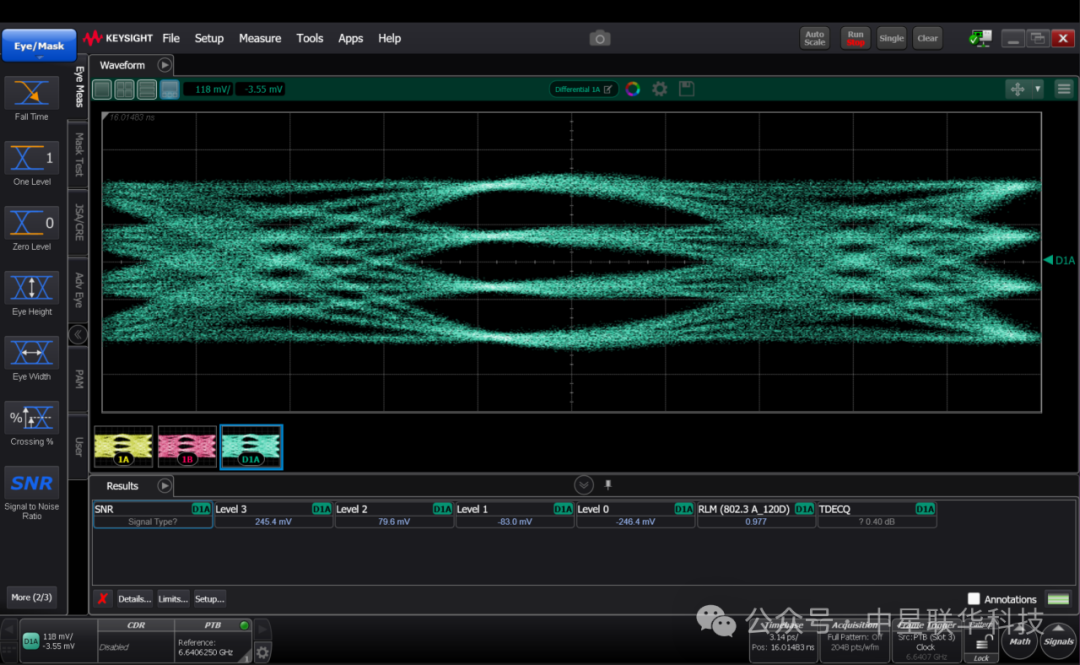This screenshot has height=665, width=1080.
Task: Capture a screenshot with the camera icon
Action: (600, 39)
